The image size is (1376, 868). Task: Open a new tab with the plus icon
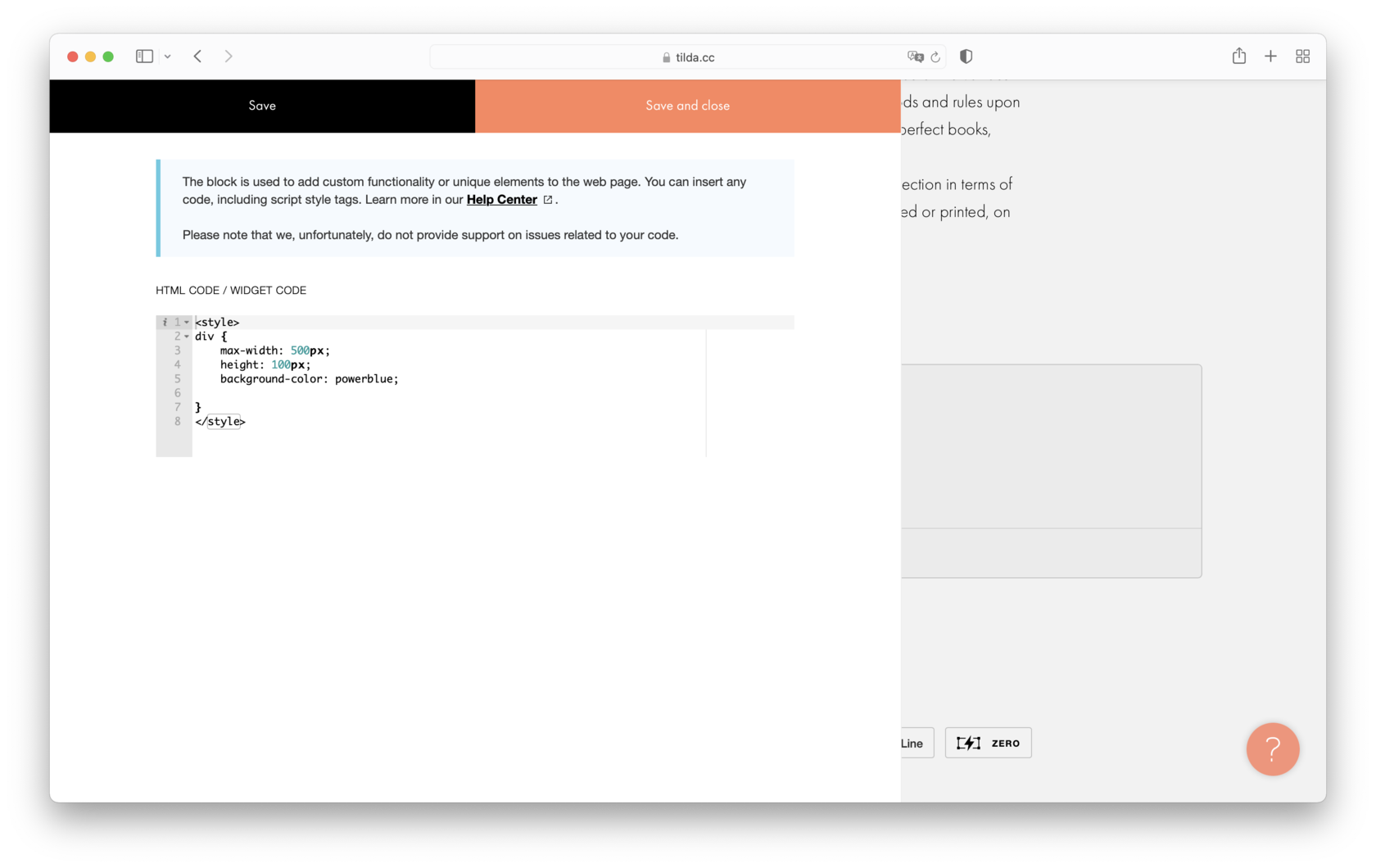pyautogui.click(x=1270, y=56)
